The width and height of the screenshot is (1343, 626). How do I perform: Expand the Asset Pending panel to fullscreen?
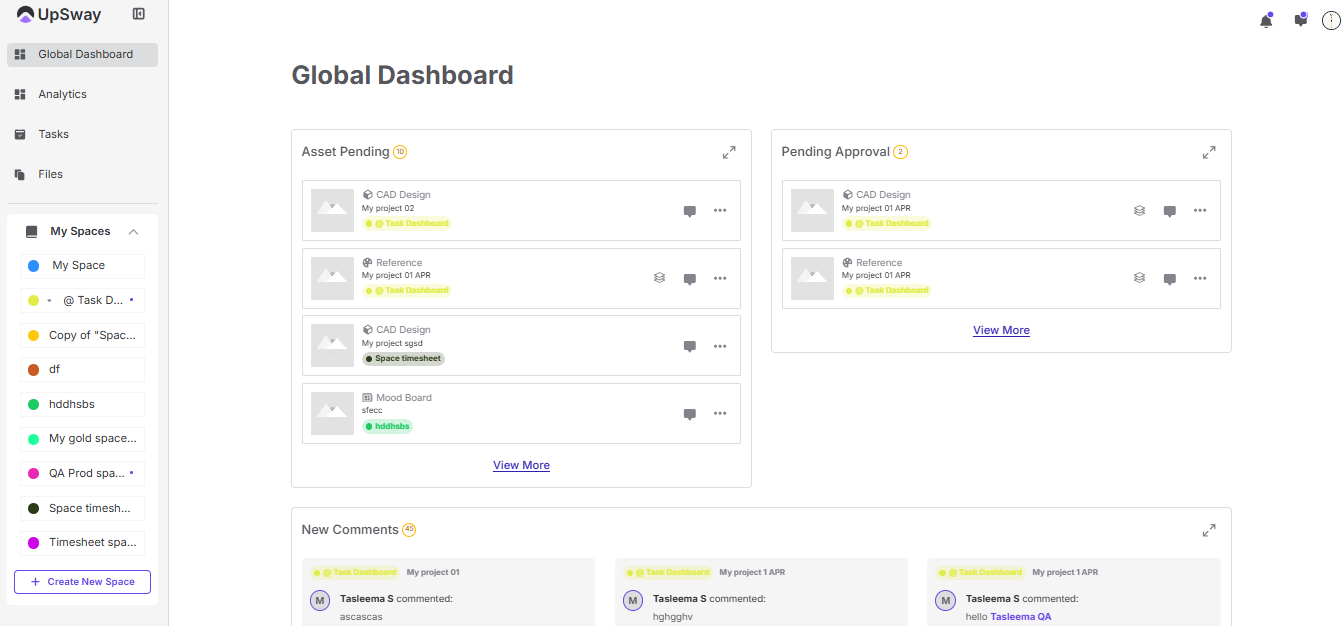click(729, 152)
